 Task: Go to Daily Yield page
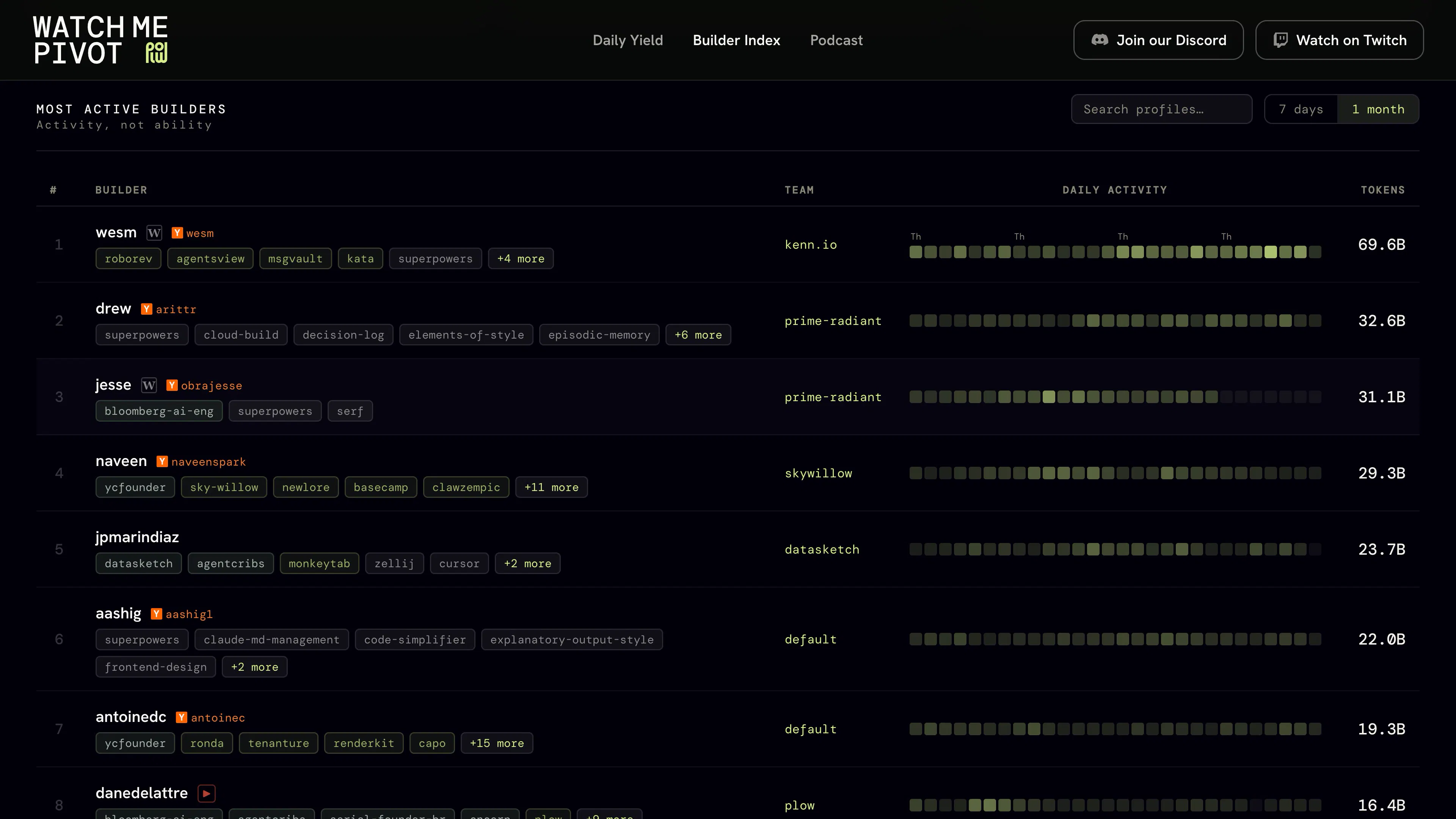tap(628, 40)
